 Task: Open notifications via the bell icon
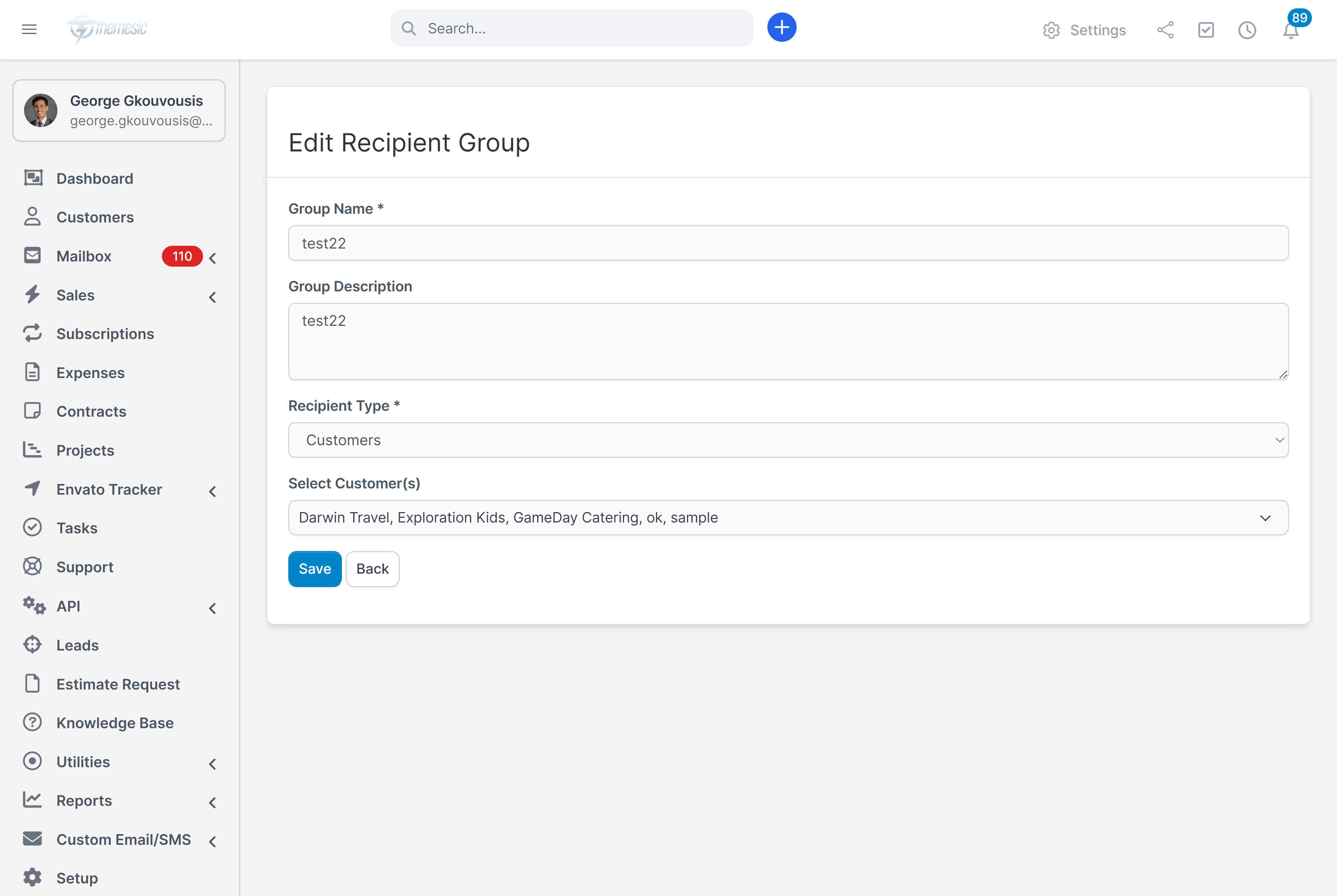(1290, 33)
